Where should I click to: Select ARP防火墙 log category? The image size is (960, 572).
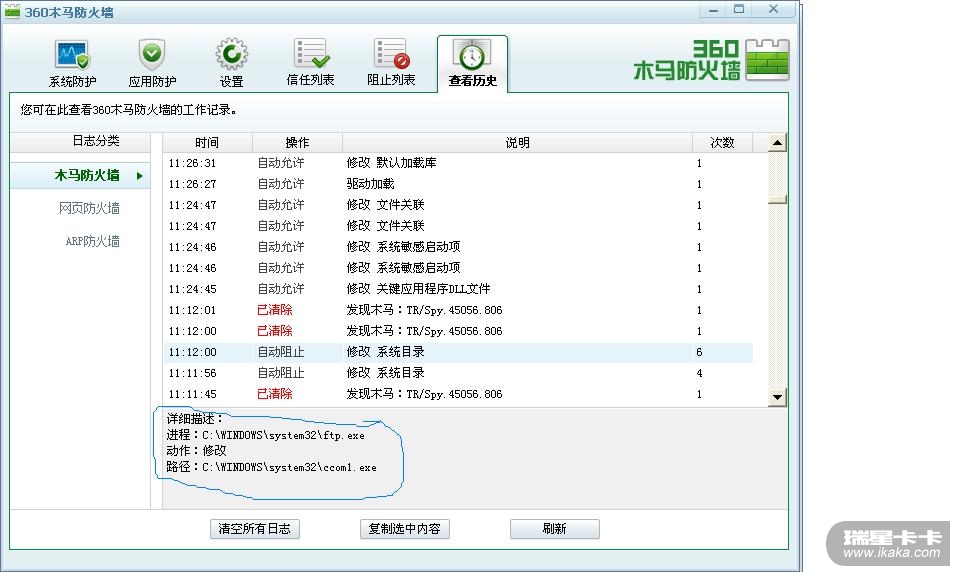tap(92, 241)
